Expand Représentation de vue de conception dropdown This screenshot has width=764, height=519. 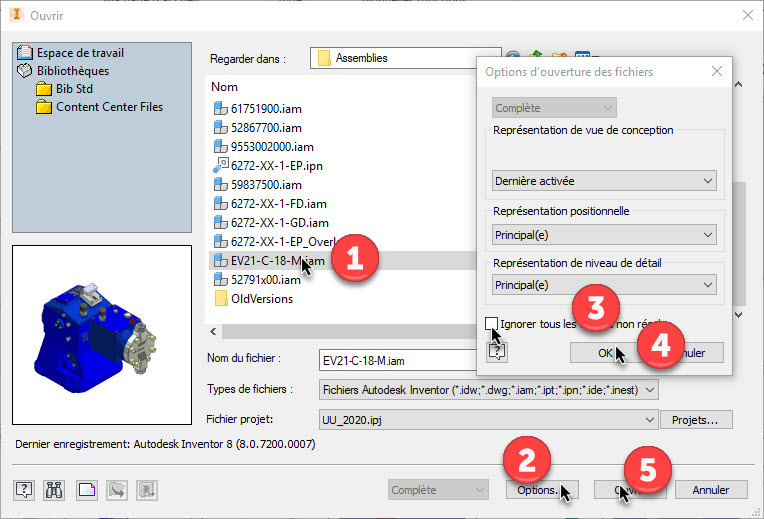pos(605,181)
